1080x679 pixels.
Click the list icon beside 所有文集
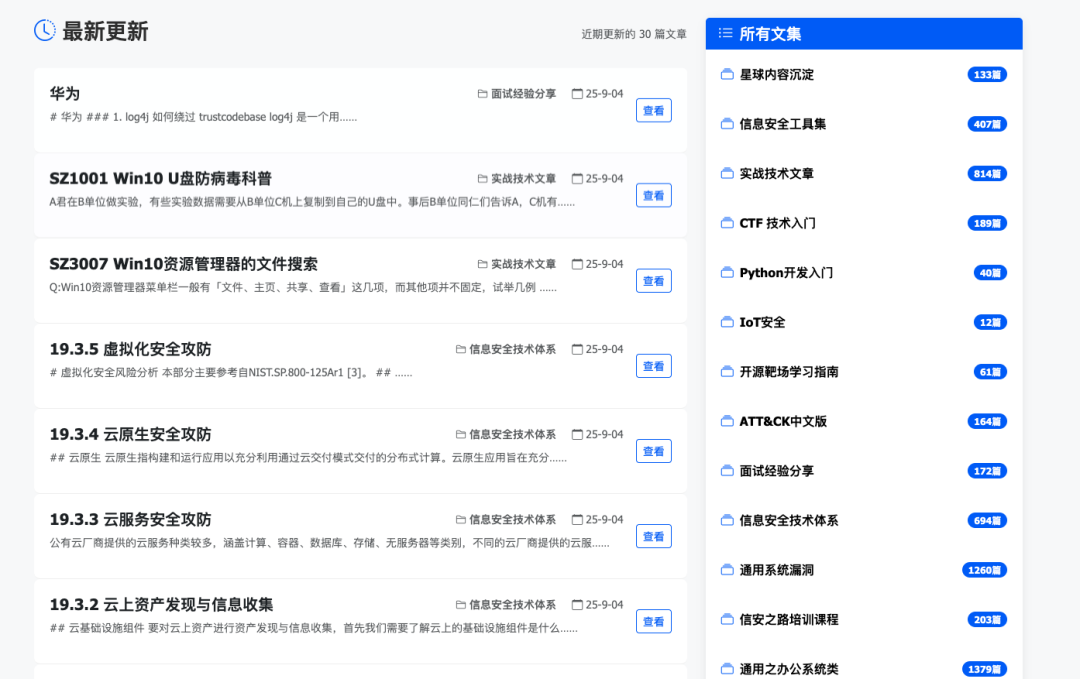tap(725, 33)
